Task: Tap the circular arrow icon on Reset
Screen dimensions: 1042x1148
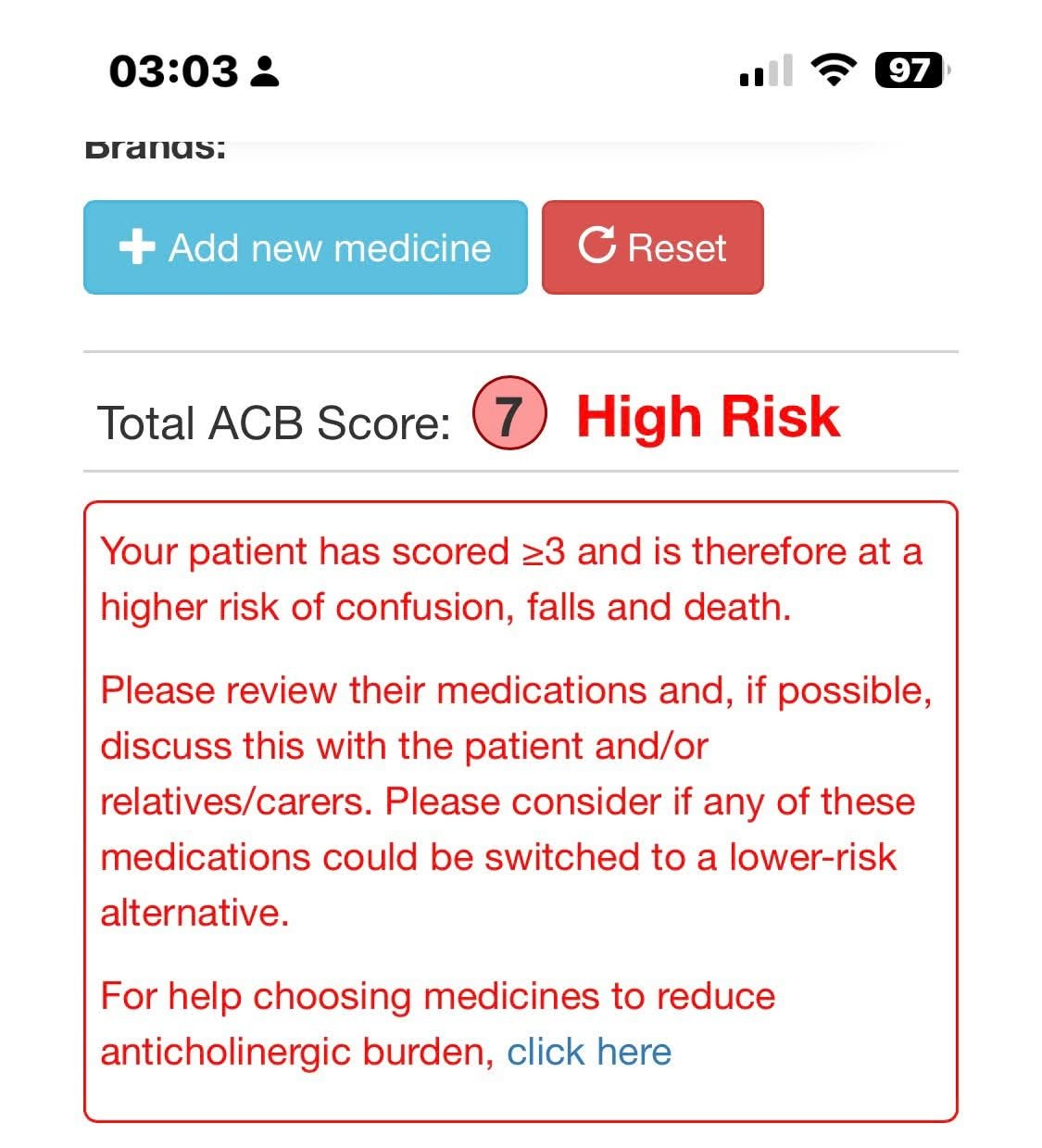Action: click(x=597, y=246)
